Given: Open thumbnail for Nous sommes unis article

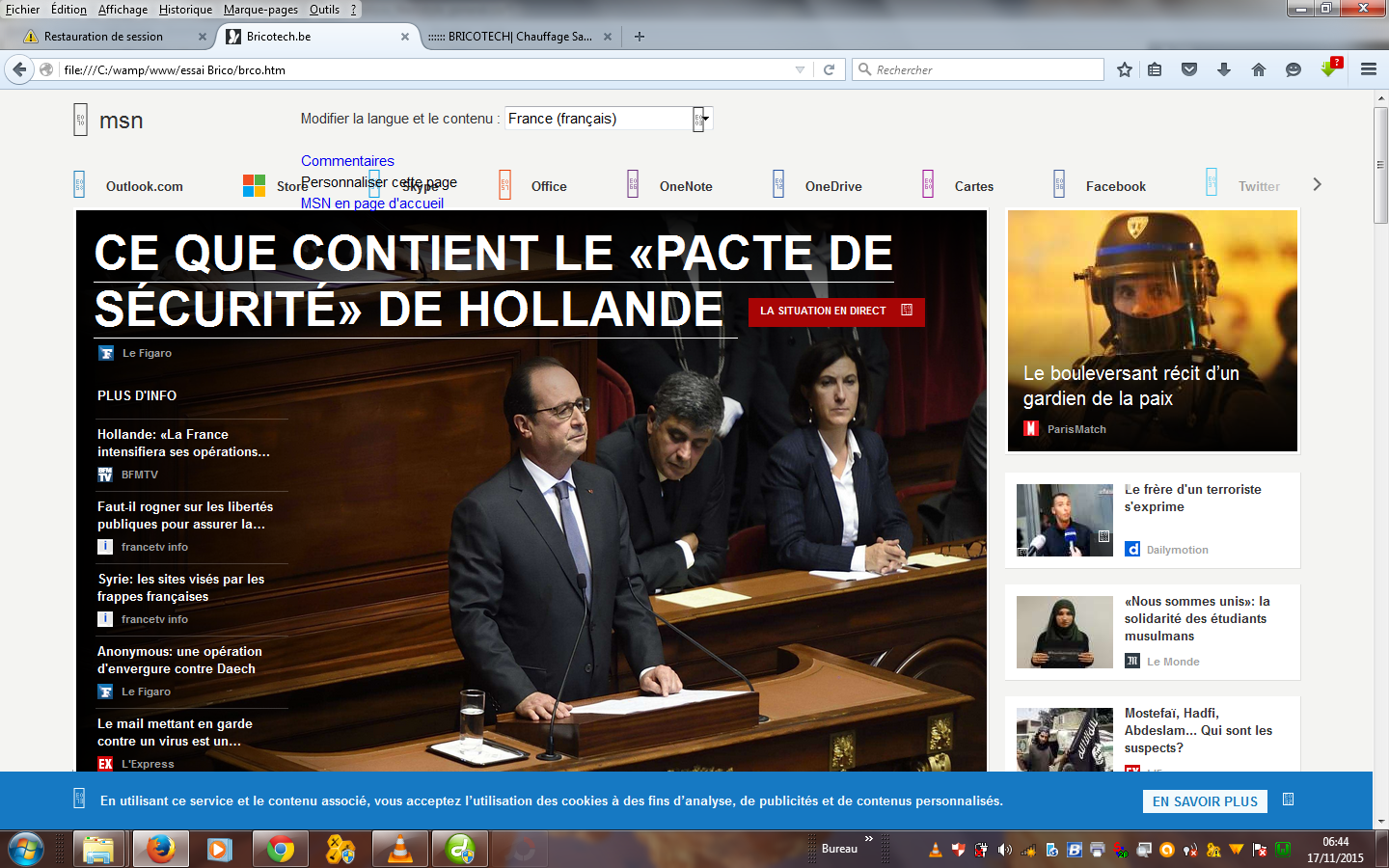Looking at the screenshot, I should (x=1065, y=632).
